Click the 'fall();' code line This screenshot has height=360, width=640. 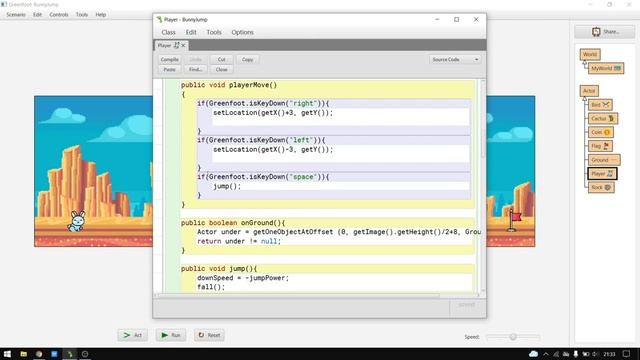pos(211,287)
